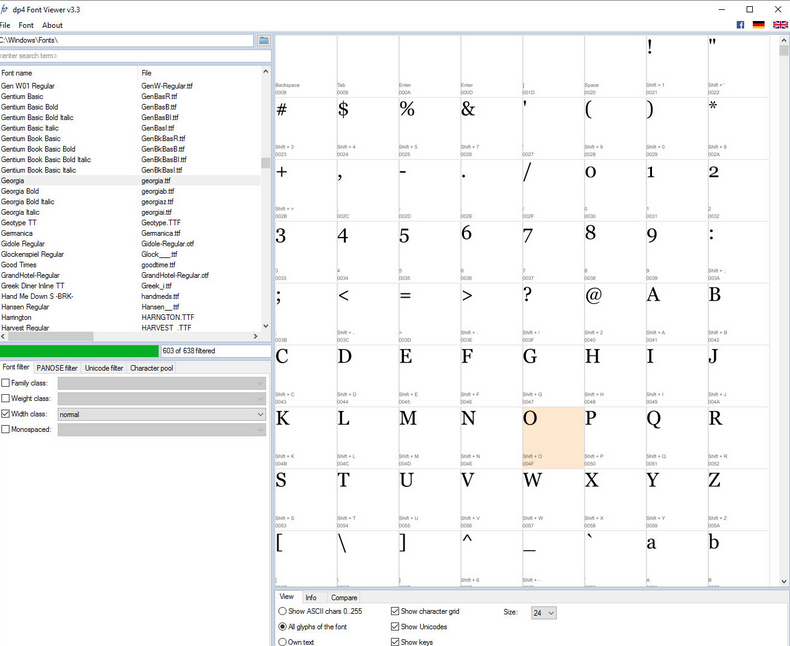Switch to the PANOSE filter tab
This screenshot has height=646, width=790.
point(57,368)
